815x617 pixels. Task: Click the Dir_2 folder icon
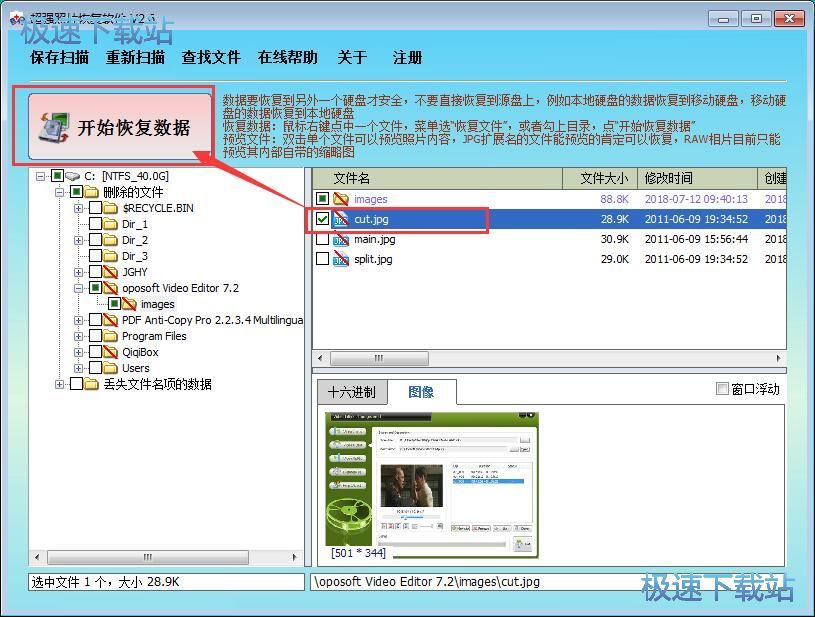110,240
